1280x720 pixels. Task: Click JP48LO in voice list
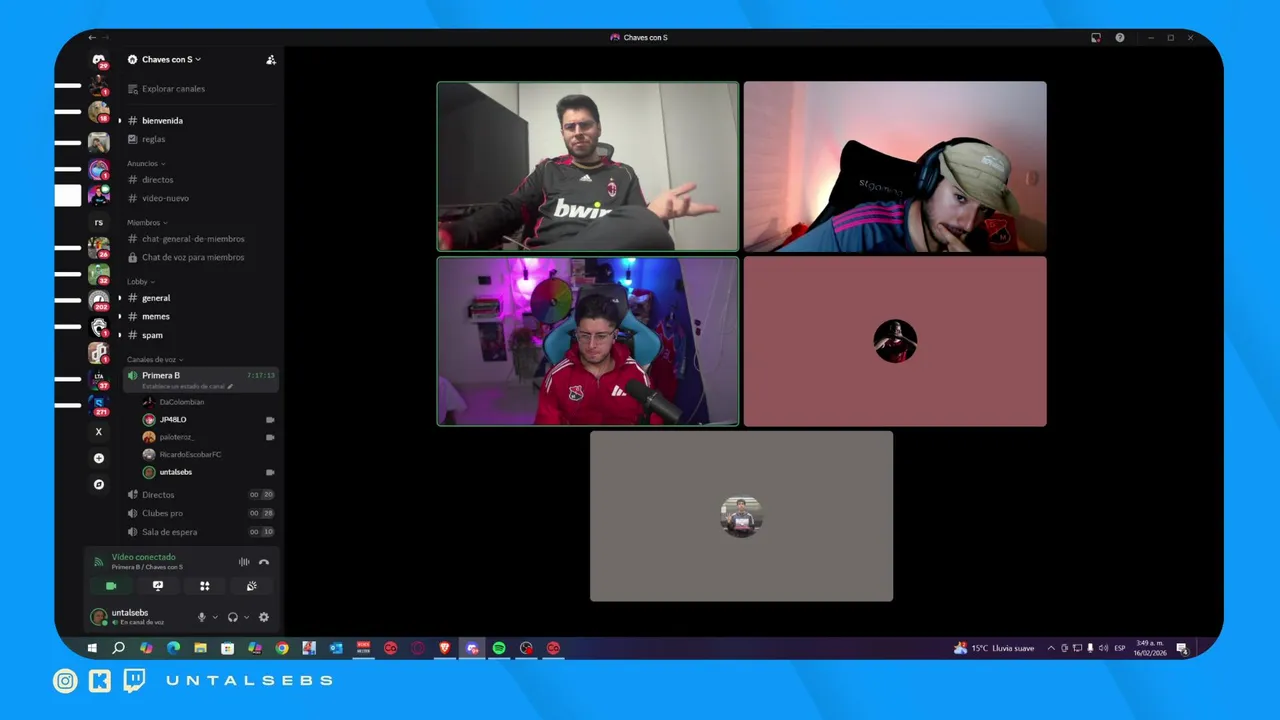[208, 420]
